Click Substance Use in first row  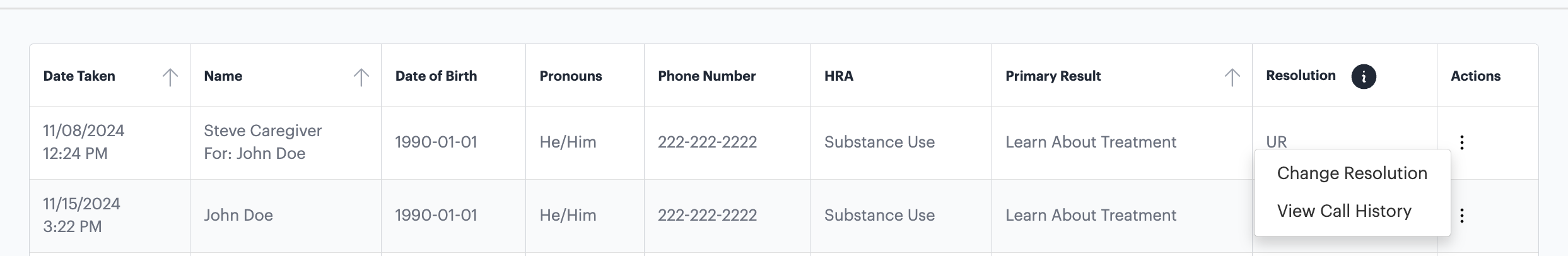coord(879,142)
